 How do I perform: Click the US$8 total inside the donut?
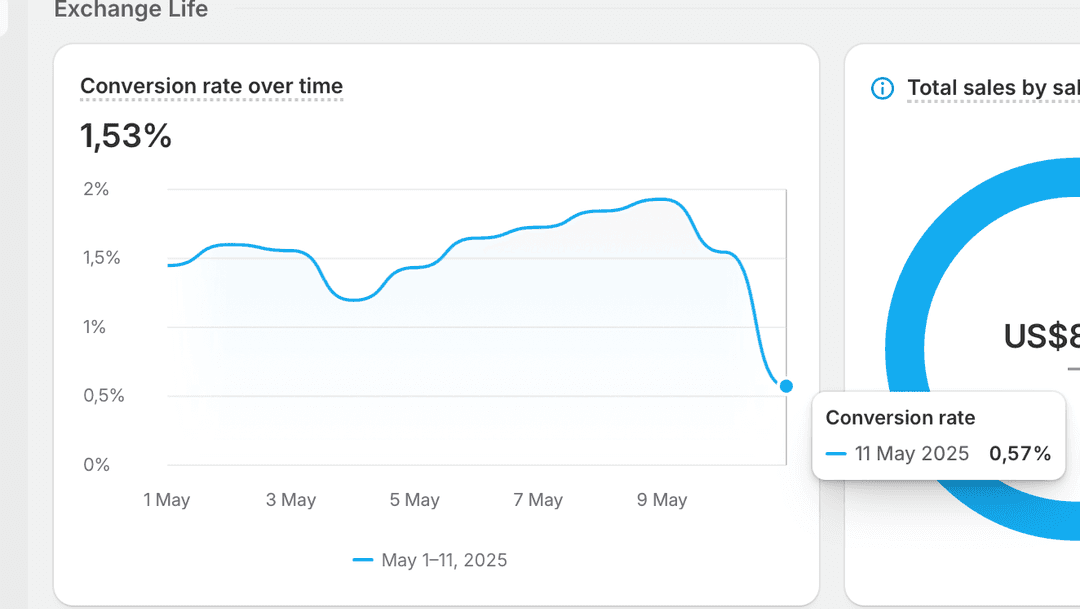1040,337
